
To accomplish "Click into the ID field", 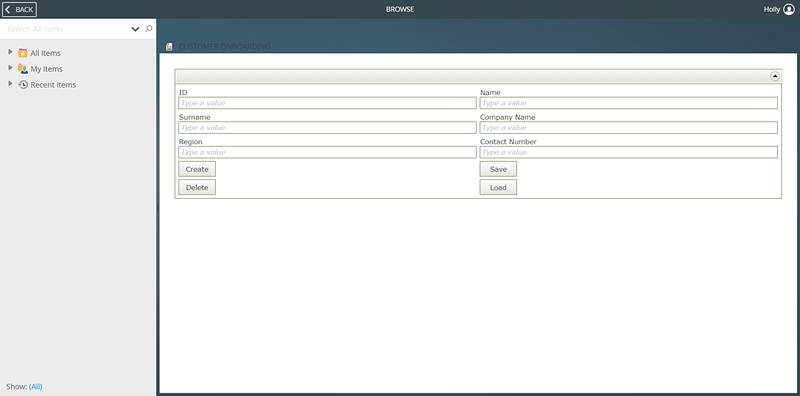I will [327, 103].
